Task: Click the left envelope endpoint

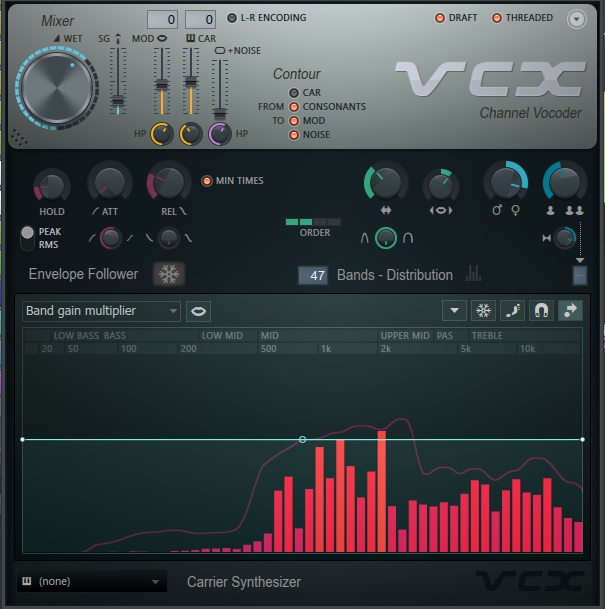Action: (x=23, y=440)
